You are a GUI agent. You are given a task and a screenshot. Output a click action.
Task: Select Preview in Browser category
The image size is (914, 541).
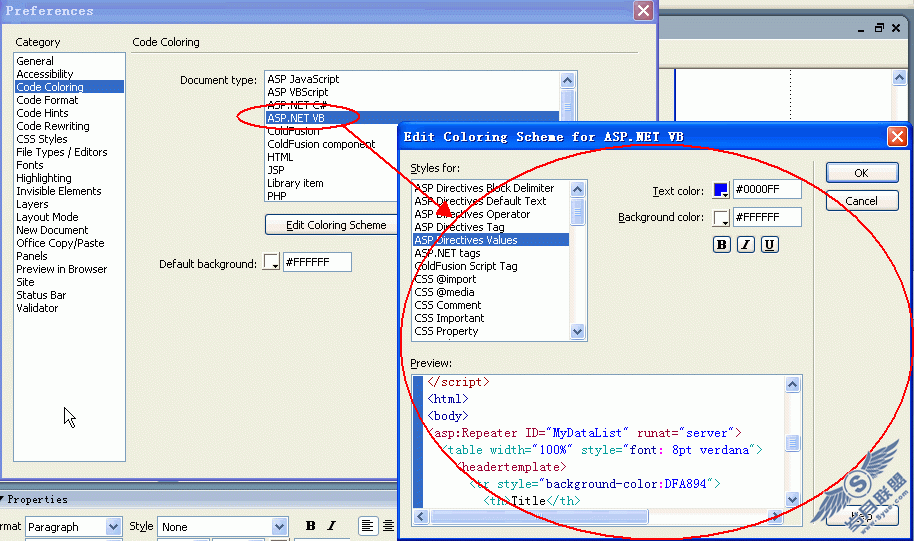tap(62, 269)
